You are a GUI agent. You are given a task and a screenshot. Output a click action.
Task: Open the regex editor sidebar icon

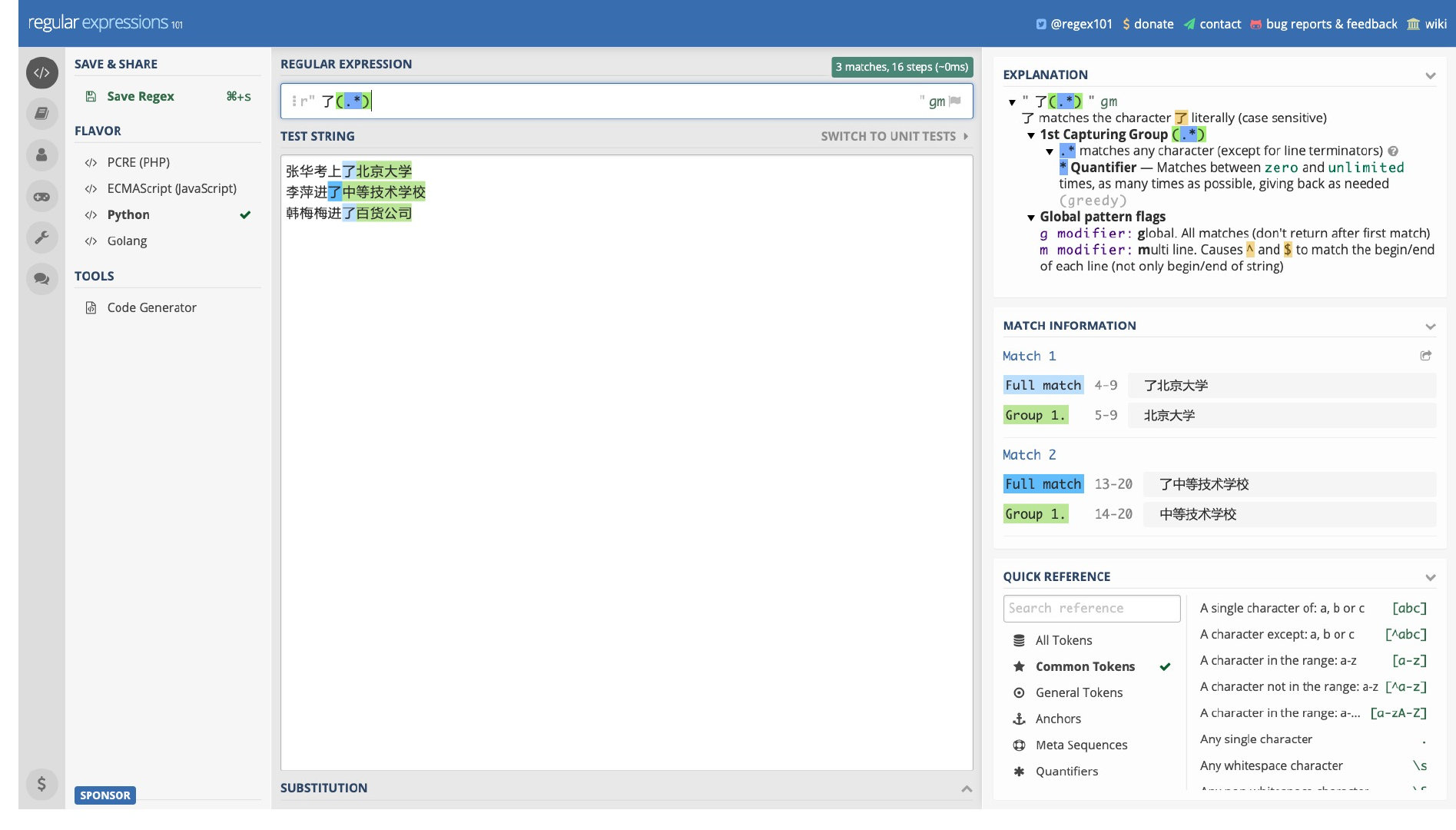(41, 73)
